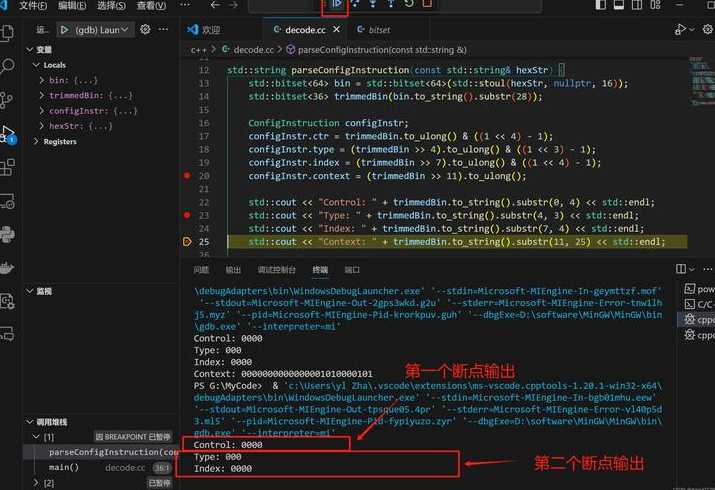The height and width of the screenshot is (490, 715).
Task: Open terminal panel more actions
Action: pyautogui.click(x=707, y=269)
